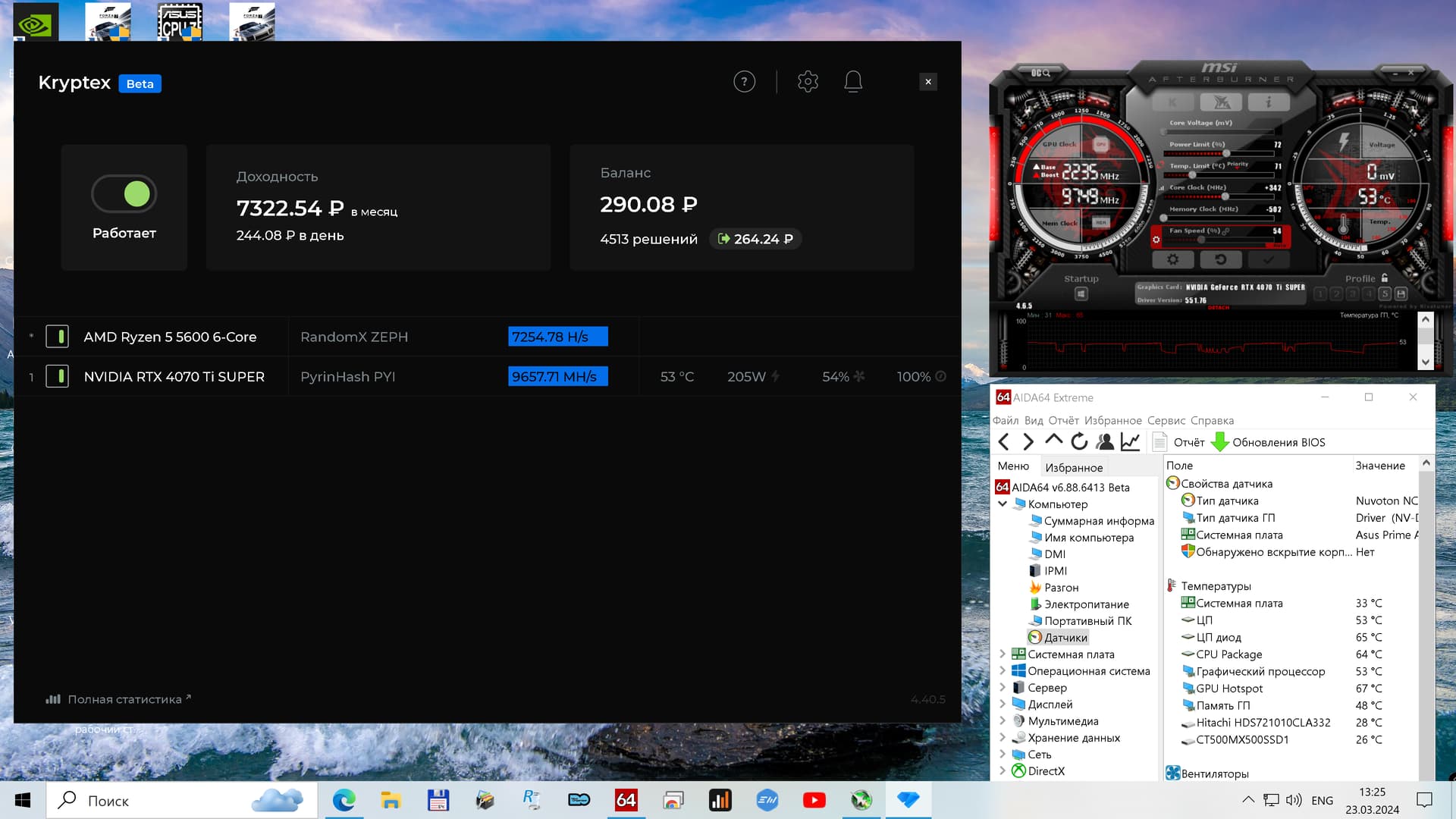
Task: Expand Дисплей tree node
Action: coord(1003,704)
